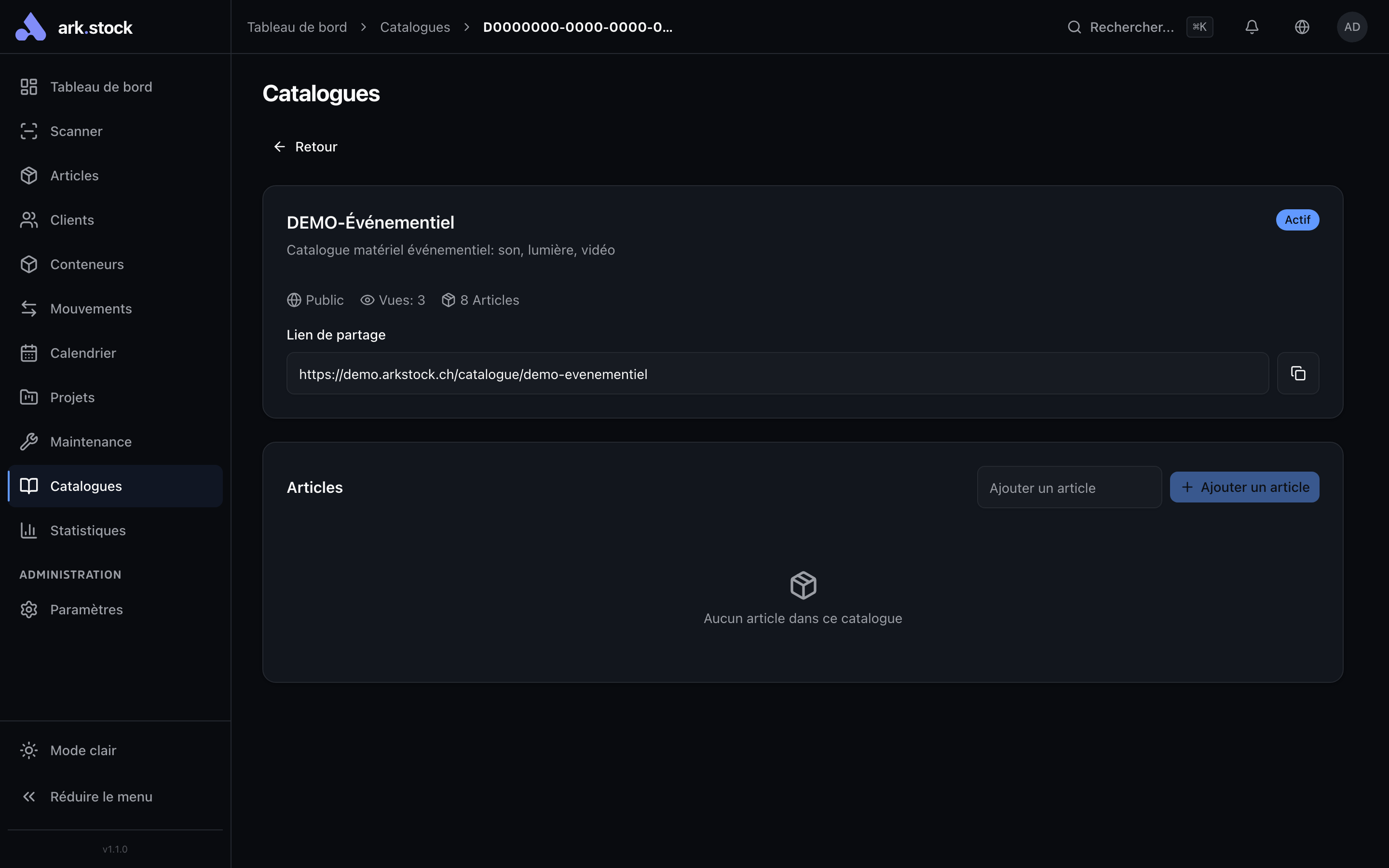This screenshot has height=868, width=1389.
Task: Click the globe language icon in header
Action: [1302, 27]
